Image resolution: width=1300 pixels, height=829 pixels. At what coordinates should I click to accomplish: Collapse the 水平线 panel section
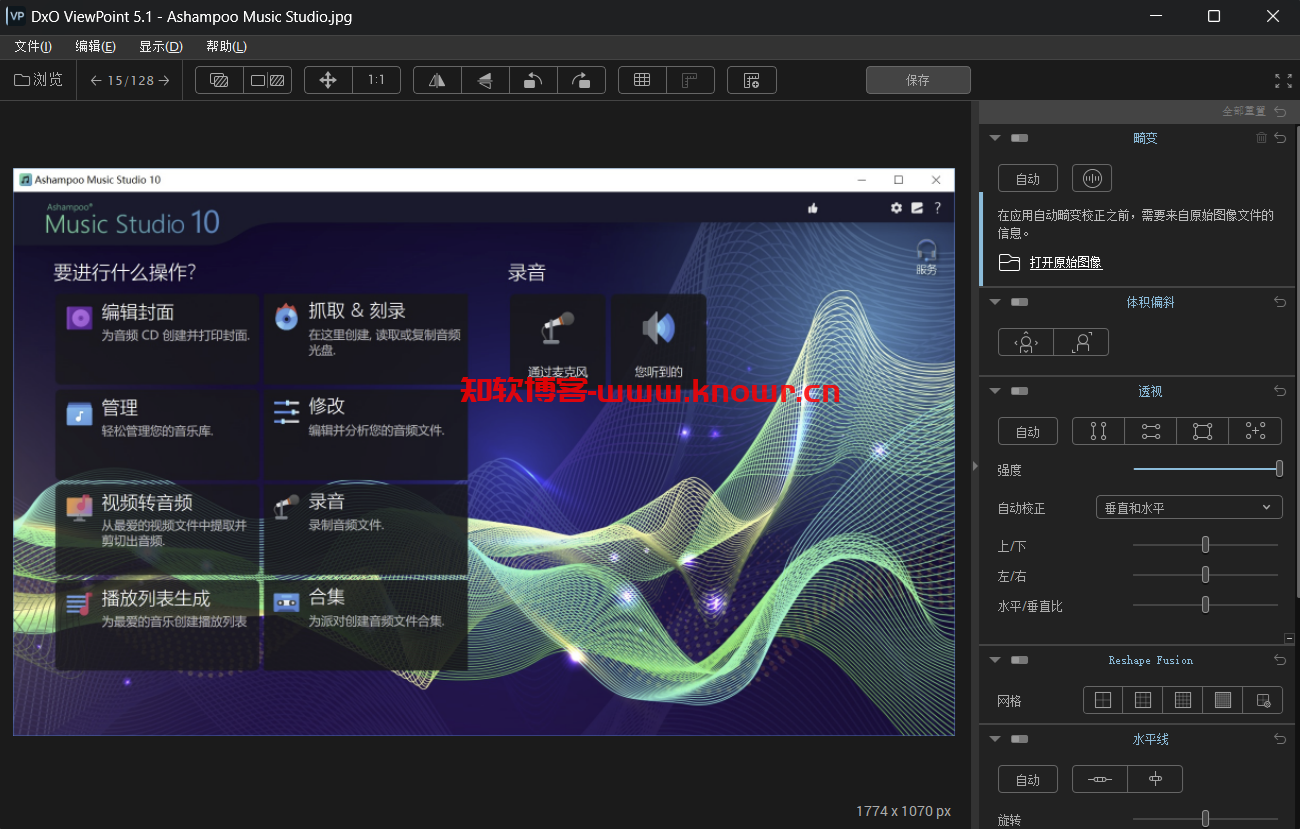(x=995, y=739)
